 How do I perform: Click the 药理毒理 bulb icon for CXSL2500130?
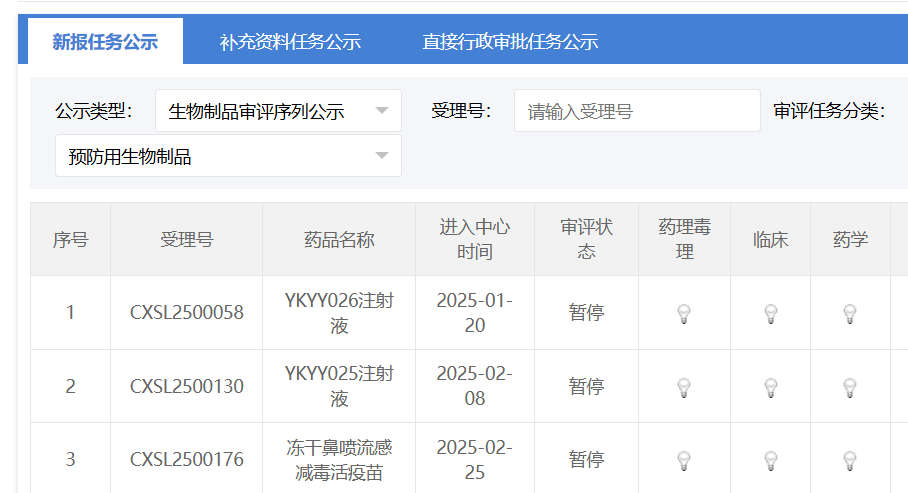tap(684, 387)
